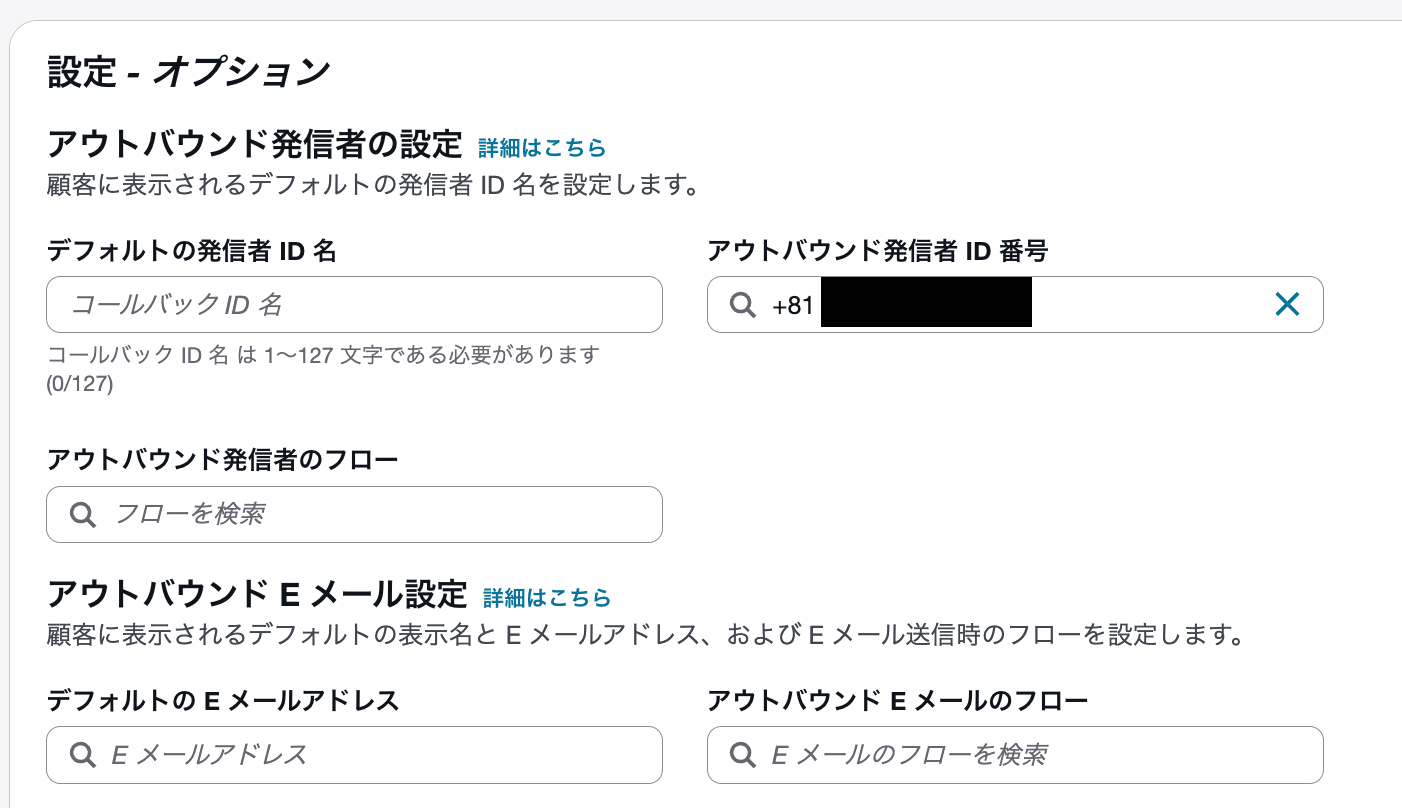Clear the selected caller ID number with the close button

pos(1287,304)
